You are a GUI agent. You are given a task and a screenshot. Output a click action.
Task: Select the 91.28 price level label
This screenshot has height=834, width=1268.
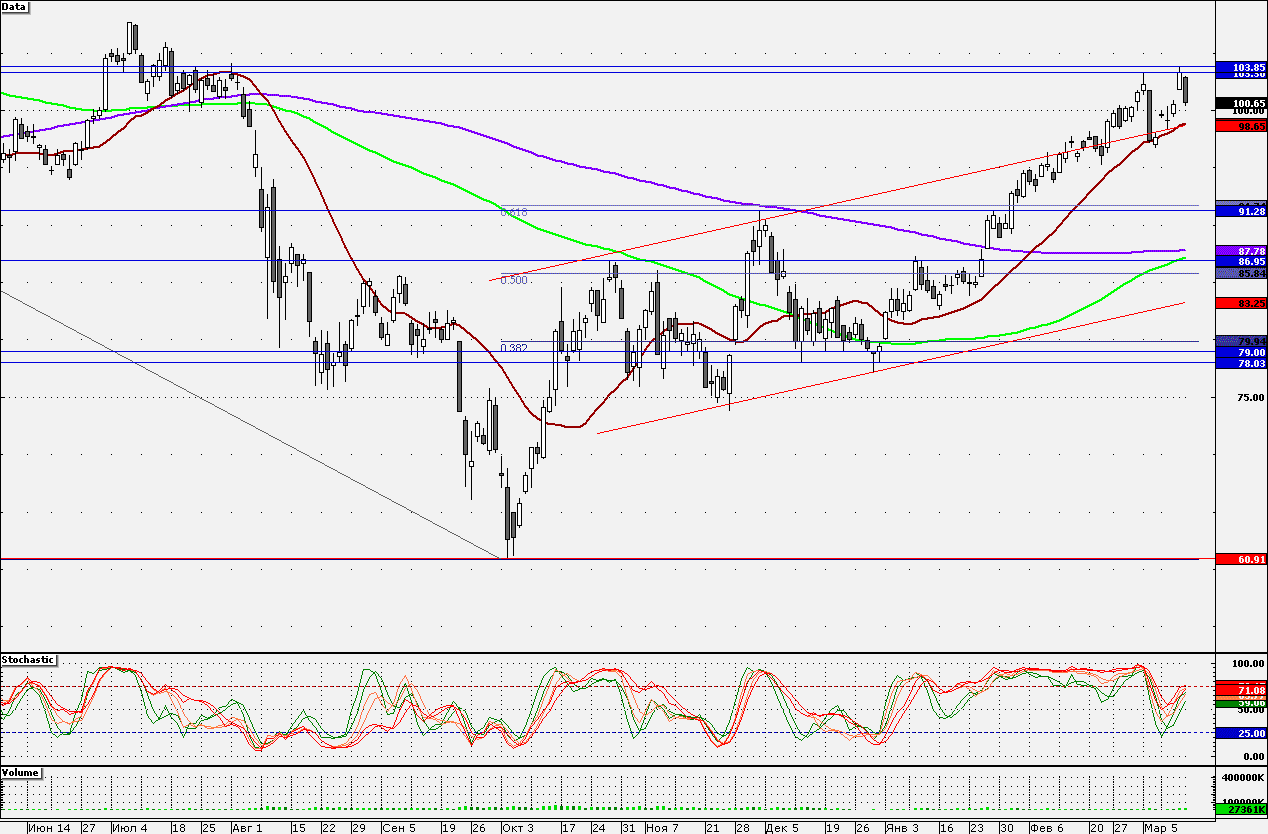pyautogui.click(x=1240, y=211)
